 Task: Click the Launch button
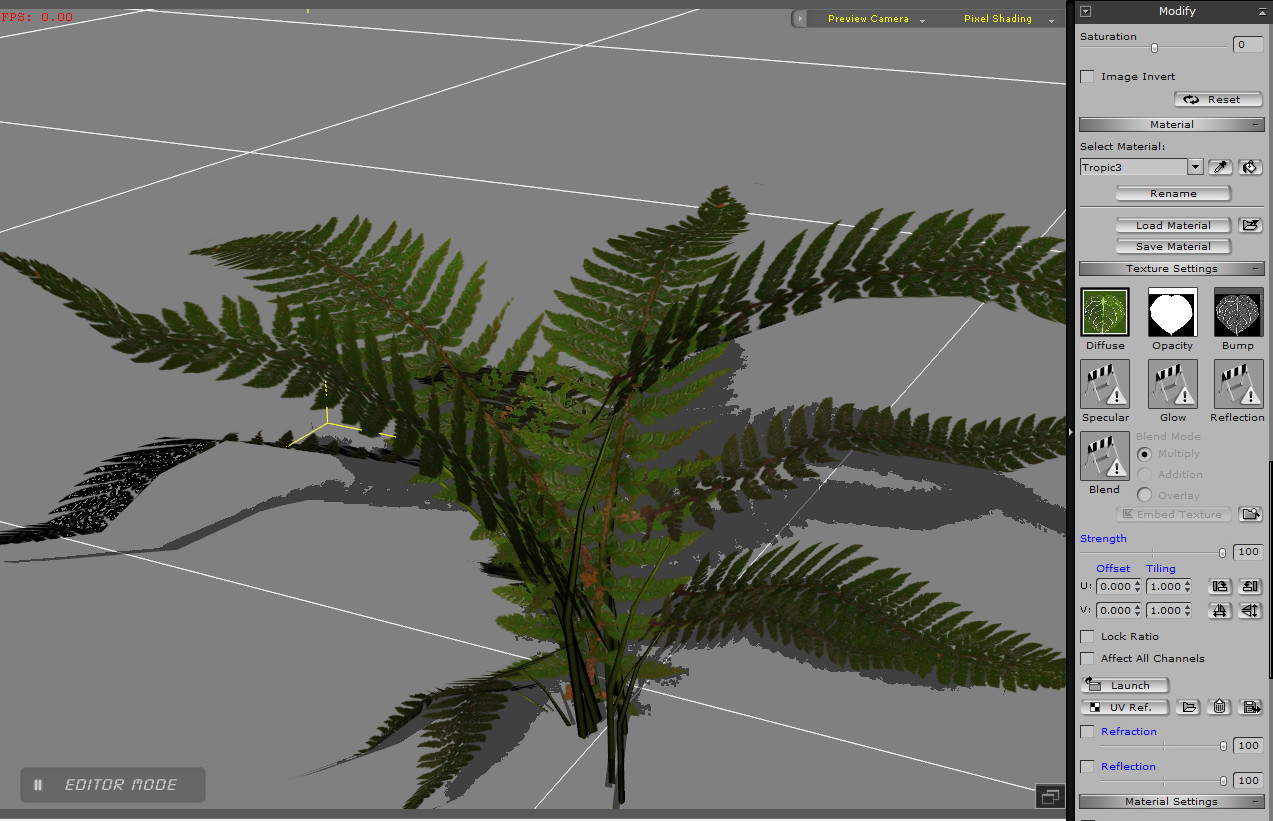click(1125, 685)
